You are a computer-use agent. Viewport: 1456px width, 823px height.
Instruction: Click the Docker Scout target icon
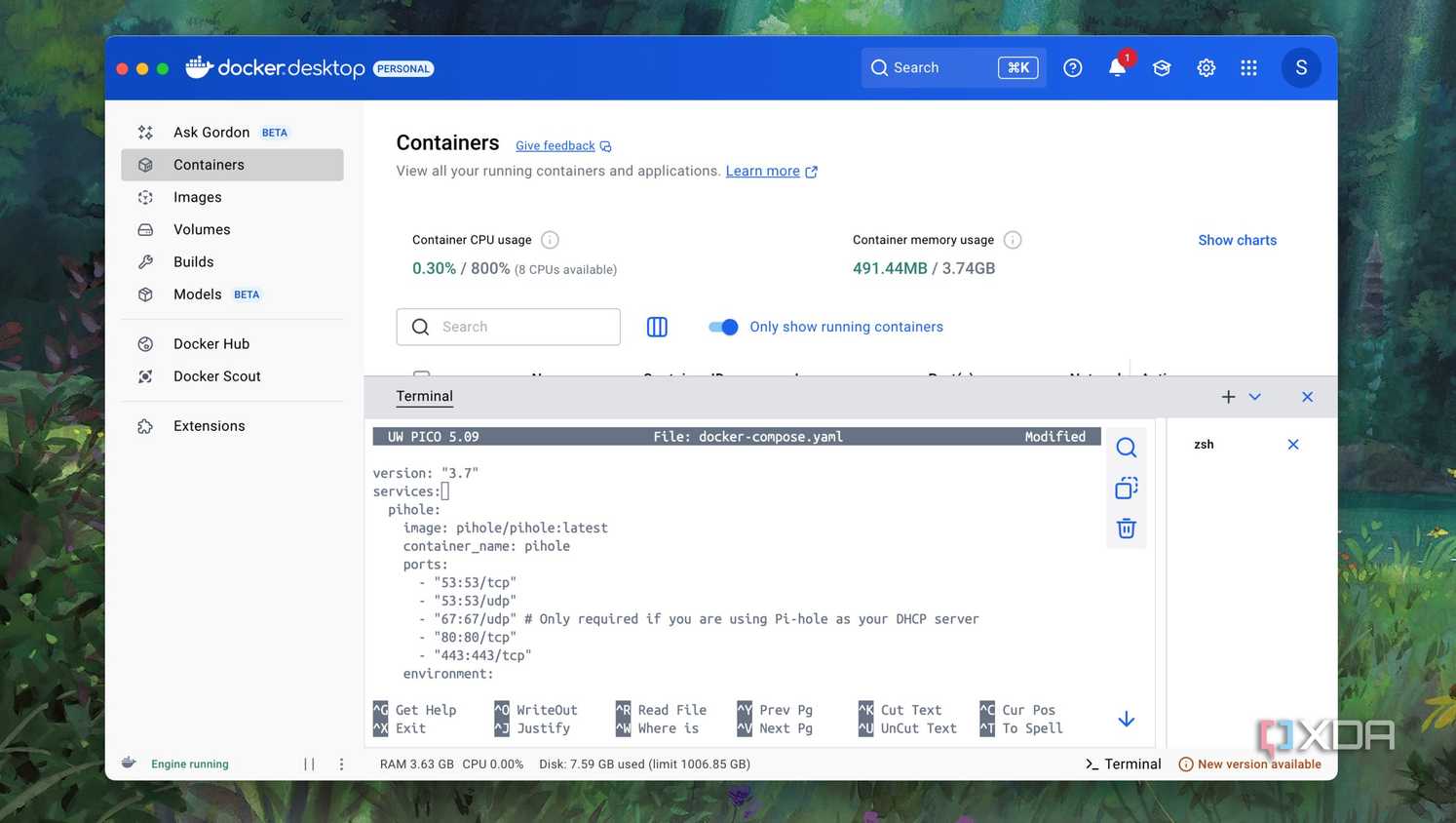pyautogui.click(x=145, y=376)
